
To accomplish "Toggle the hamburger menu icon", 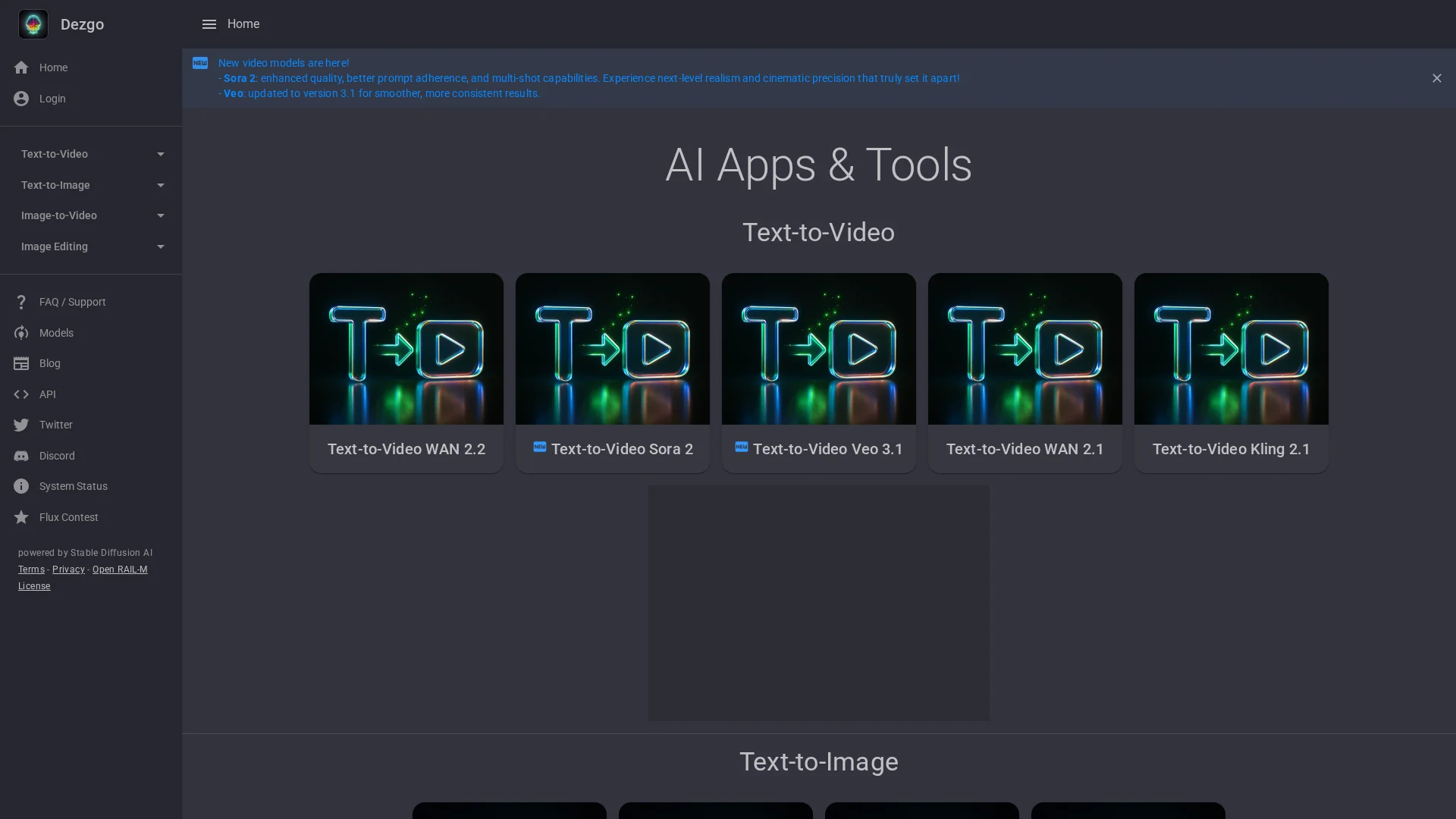I will click(x=209, y=24).
